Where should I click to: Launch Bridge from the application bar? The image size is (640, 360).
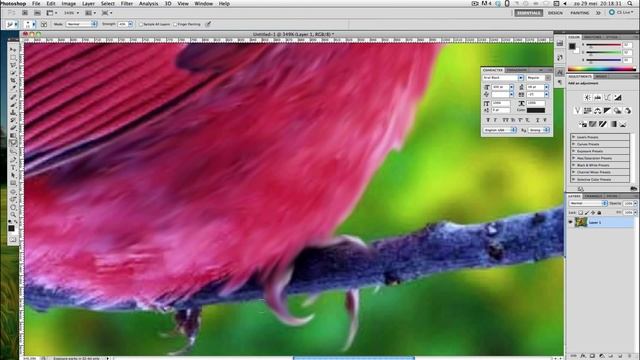(x=25, y=13)
